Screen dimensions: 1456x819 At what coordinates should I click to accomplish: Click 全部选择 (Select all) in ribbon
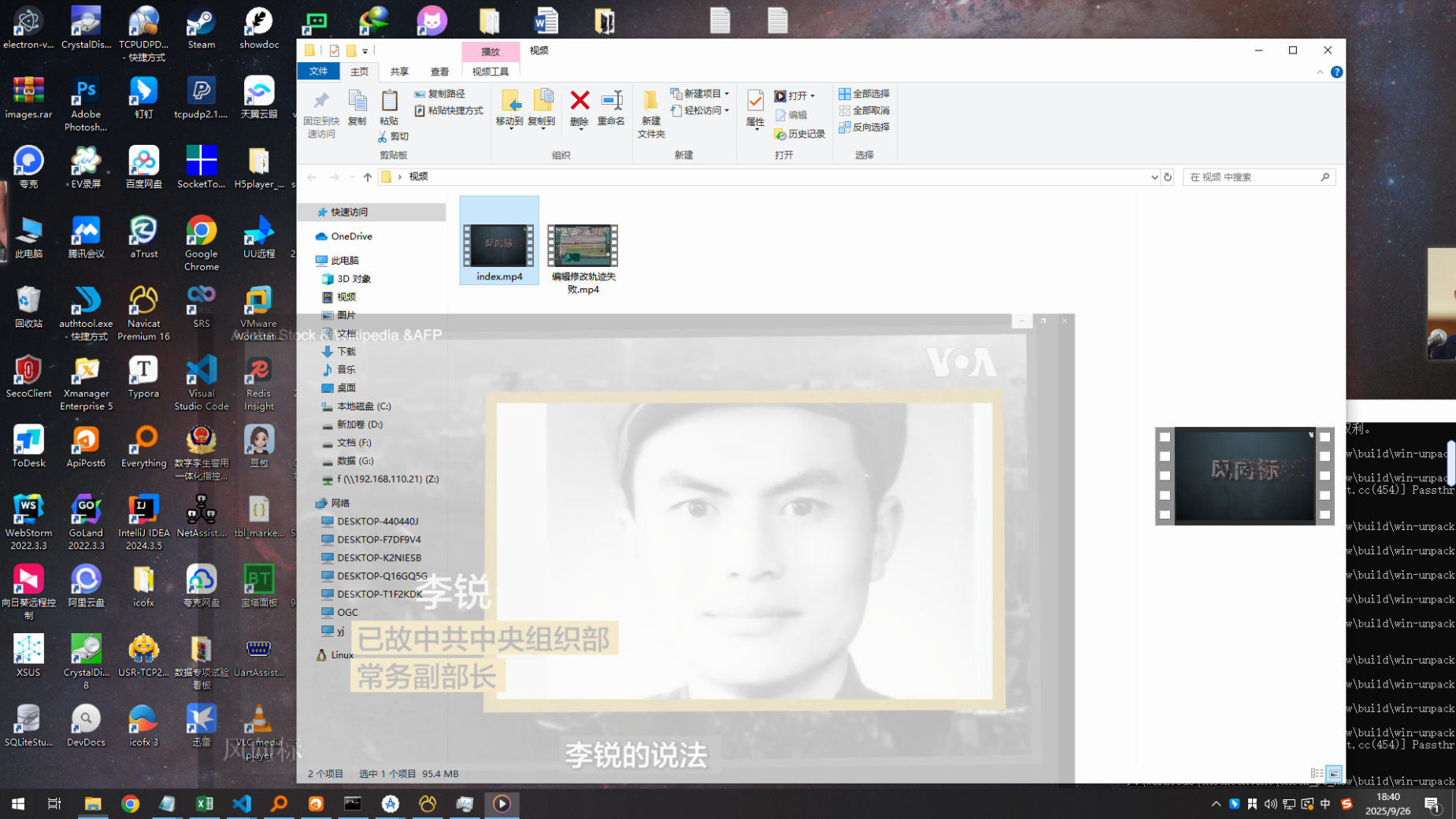point(864,94)
